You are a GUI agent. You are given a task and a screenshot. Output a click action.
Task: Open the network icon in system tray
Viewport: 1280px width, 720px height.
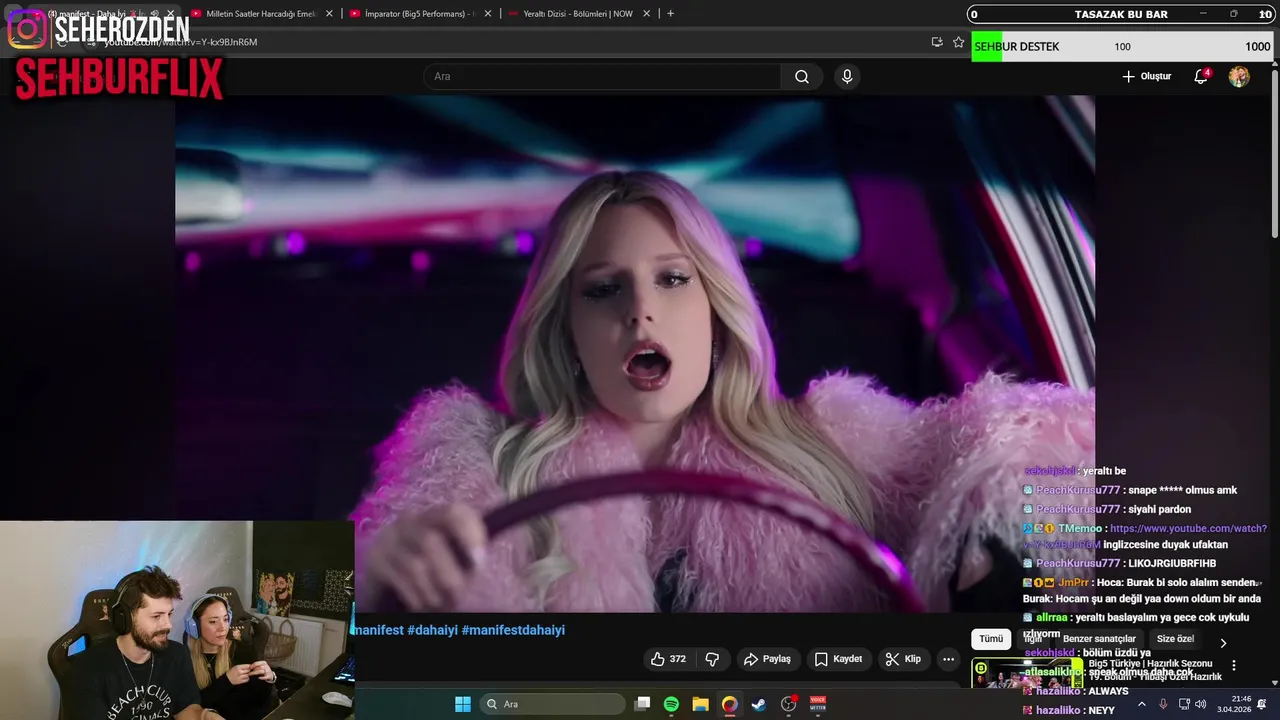pos(1184,704)
